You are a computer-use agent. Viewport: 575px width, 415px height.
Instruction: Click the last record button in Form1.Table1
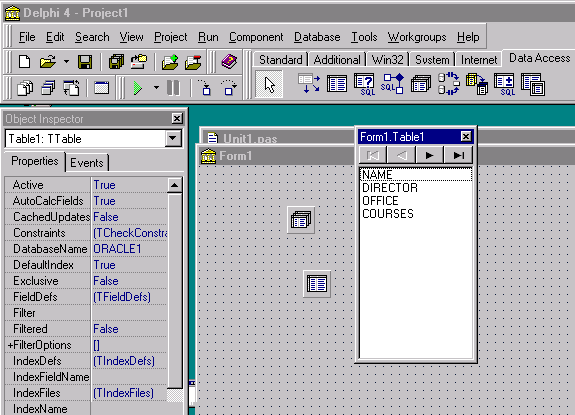click(458, 155)
